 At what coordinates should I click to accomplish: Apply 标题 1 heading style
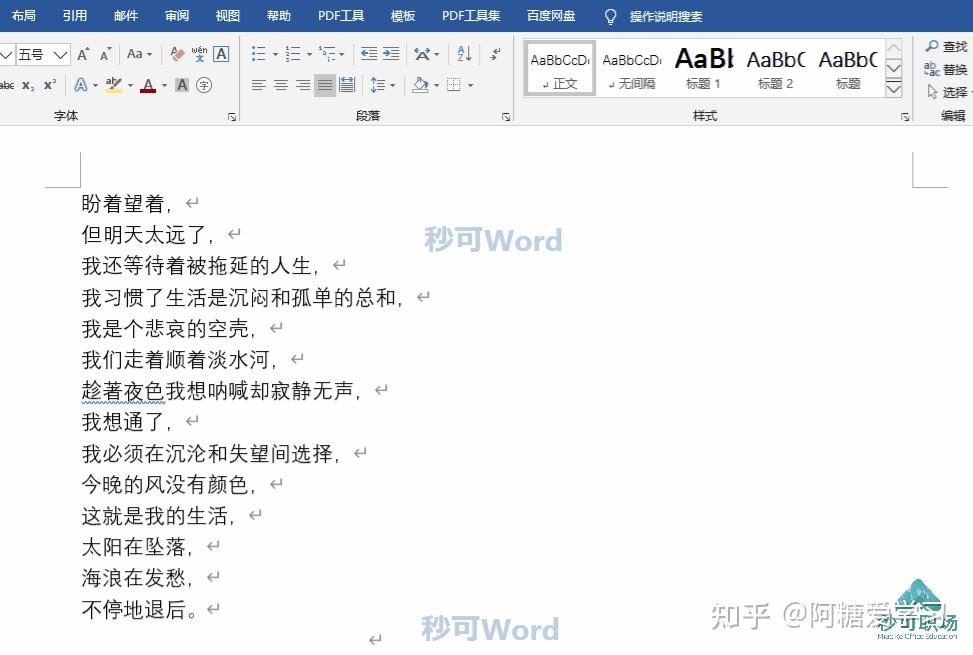pyautogui.click(x=703, y=68)
